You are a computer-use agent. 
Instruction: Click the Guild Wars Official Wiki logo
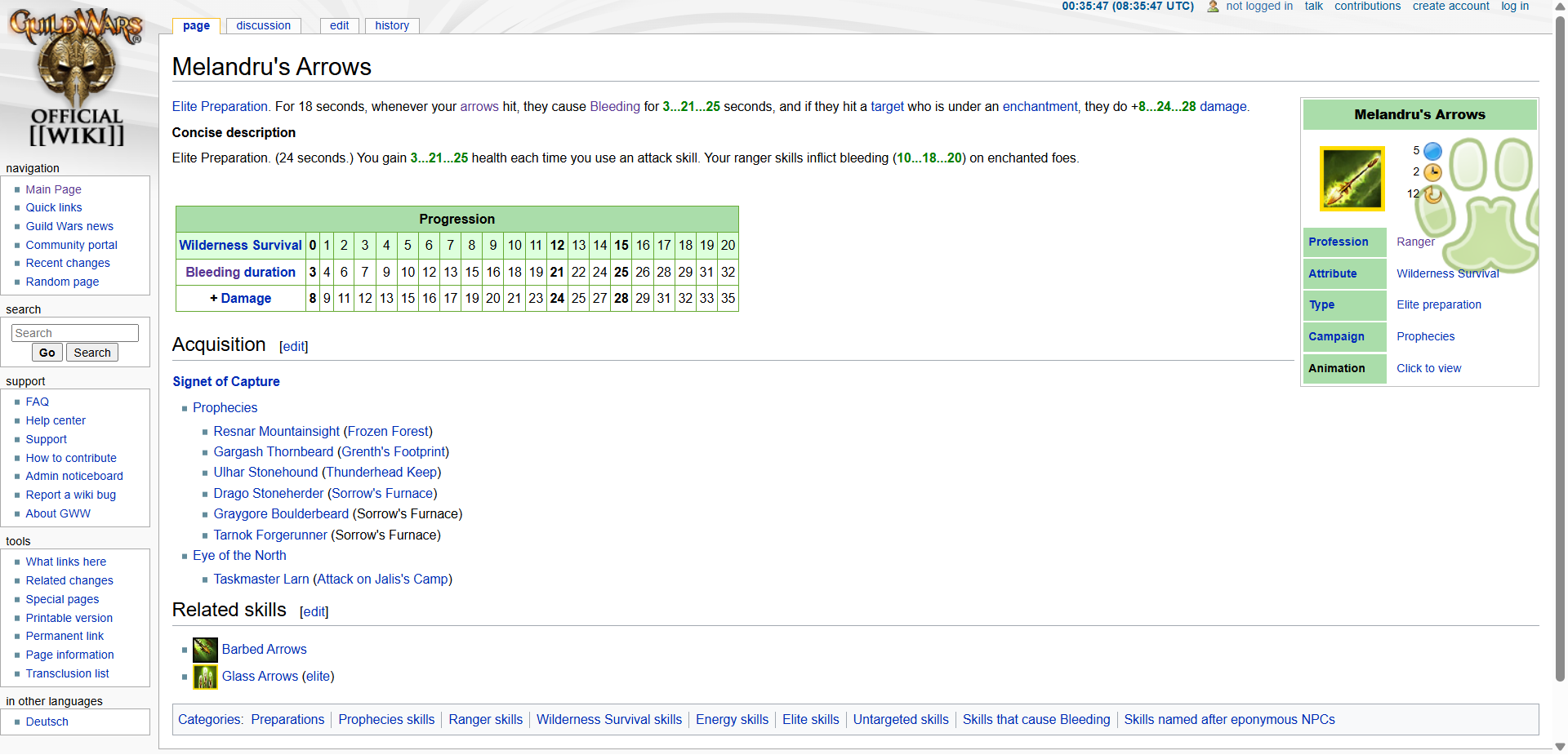tap(76, 78)
